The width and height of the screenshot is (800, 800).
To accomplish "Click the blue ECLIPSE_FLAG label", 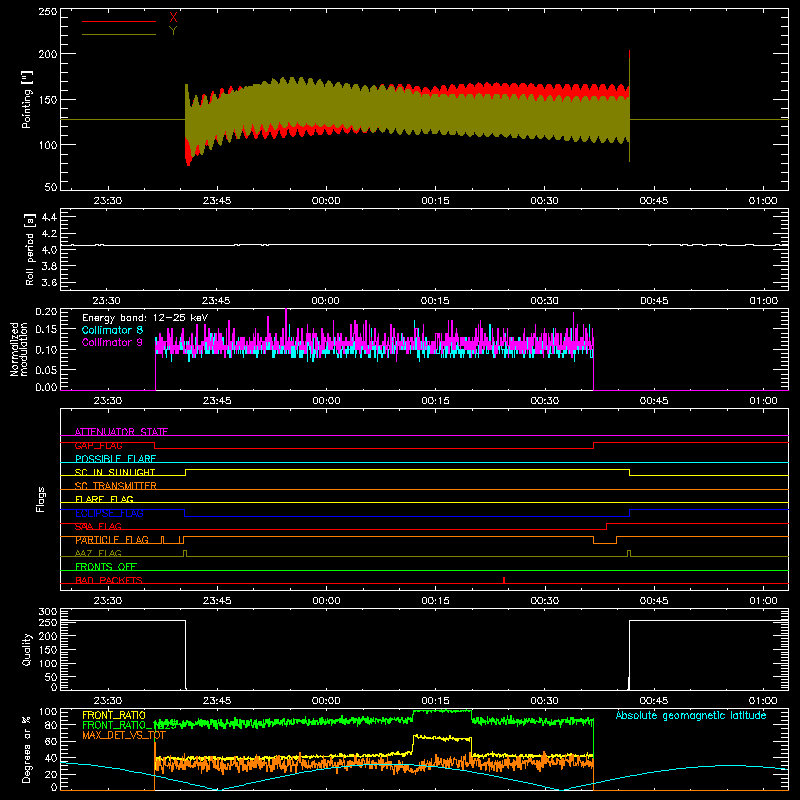I will (109, 513).
